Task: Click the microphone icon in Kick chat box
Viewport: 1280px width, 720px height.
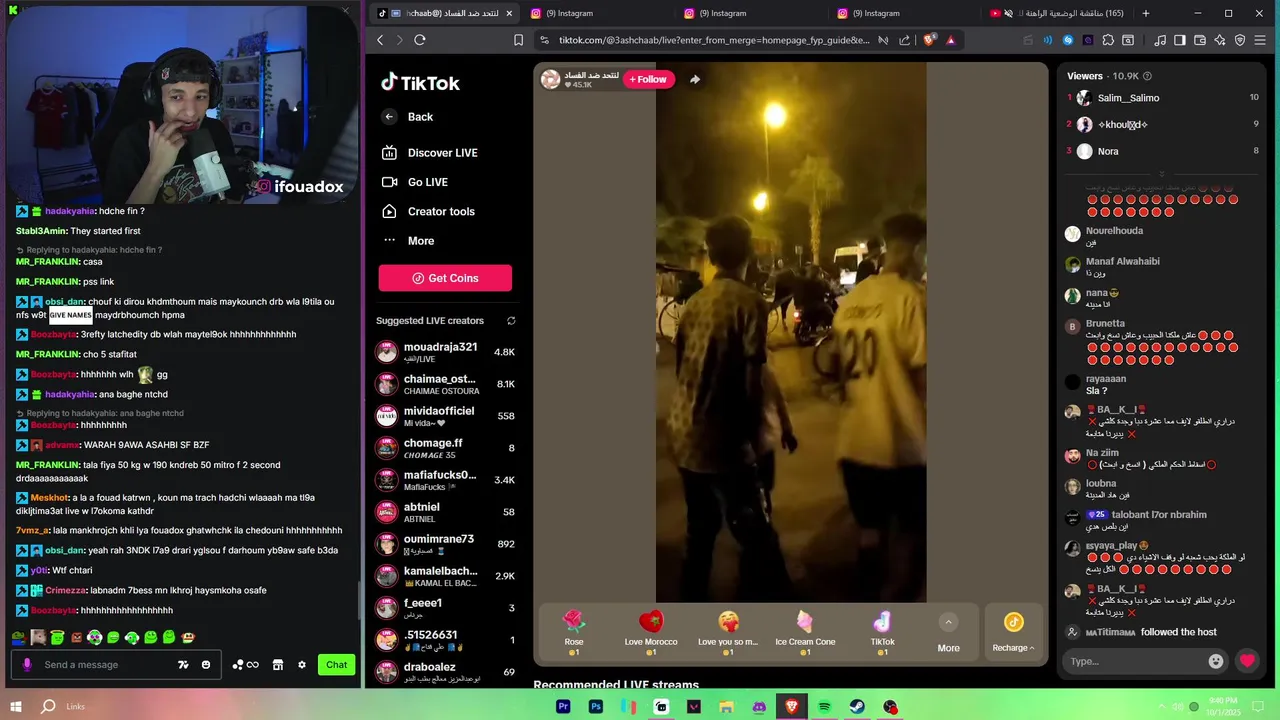Action: (x=27, y=664)
